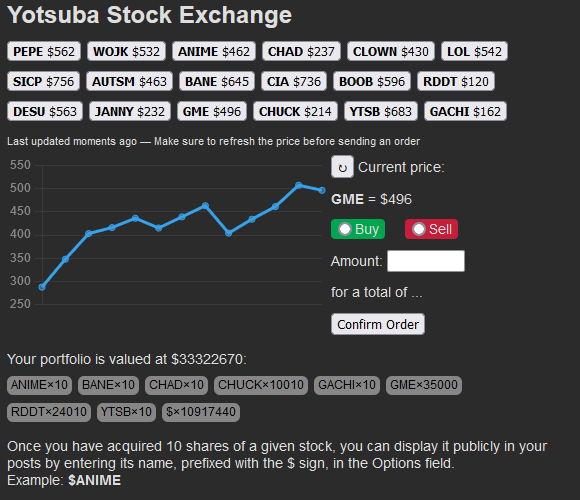This screenshot has height=500, width=580.
Task: Select the SICP $756 ticker
Action: pyautogui.click(x=43, y=81)
